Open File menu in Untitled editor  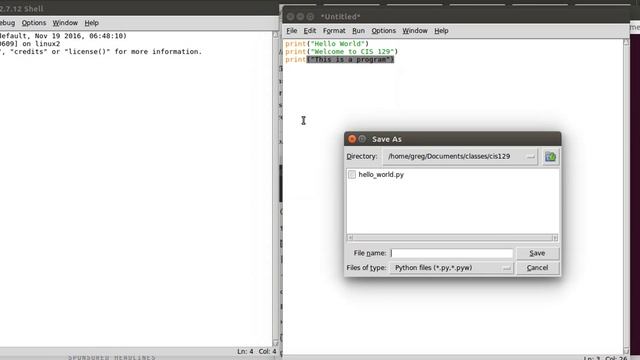click(x=291, y=31)
